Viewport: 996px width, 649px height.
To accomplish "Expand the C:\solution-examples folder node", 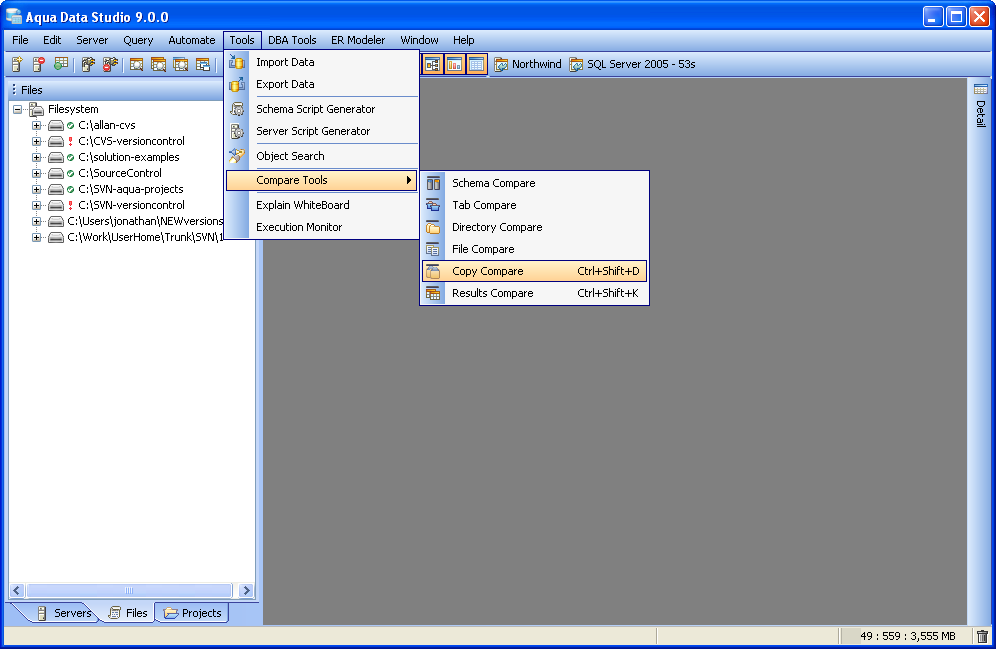I will click(x=36, y=157).
